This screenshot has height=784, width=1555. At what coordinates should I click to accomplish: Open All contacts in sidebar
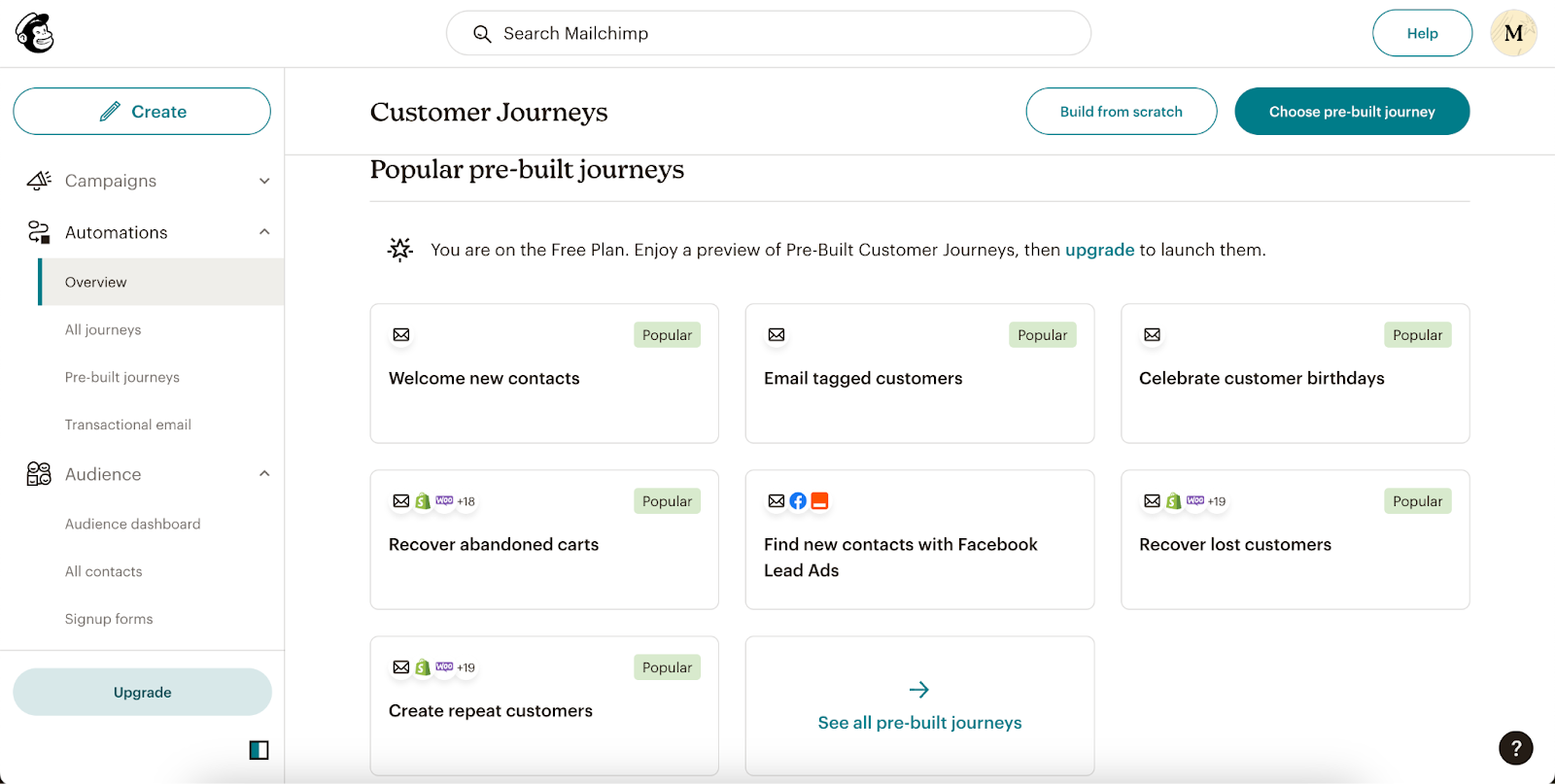tap(104, 571)
